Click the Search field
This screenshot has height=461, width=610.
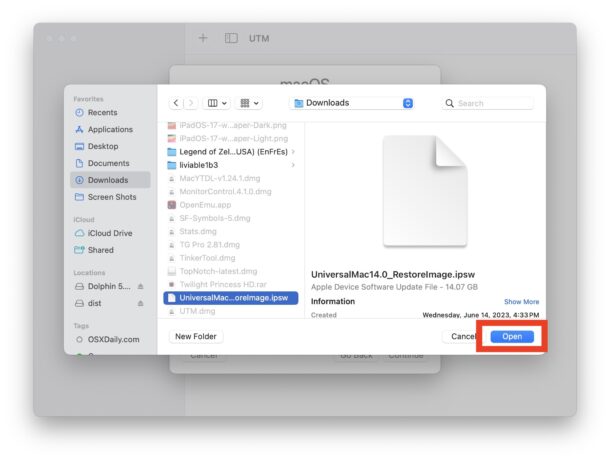tap(488, 103)
